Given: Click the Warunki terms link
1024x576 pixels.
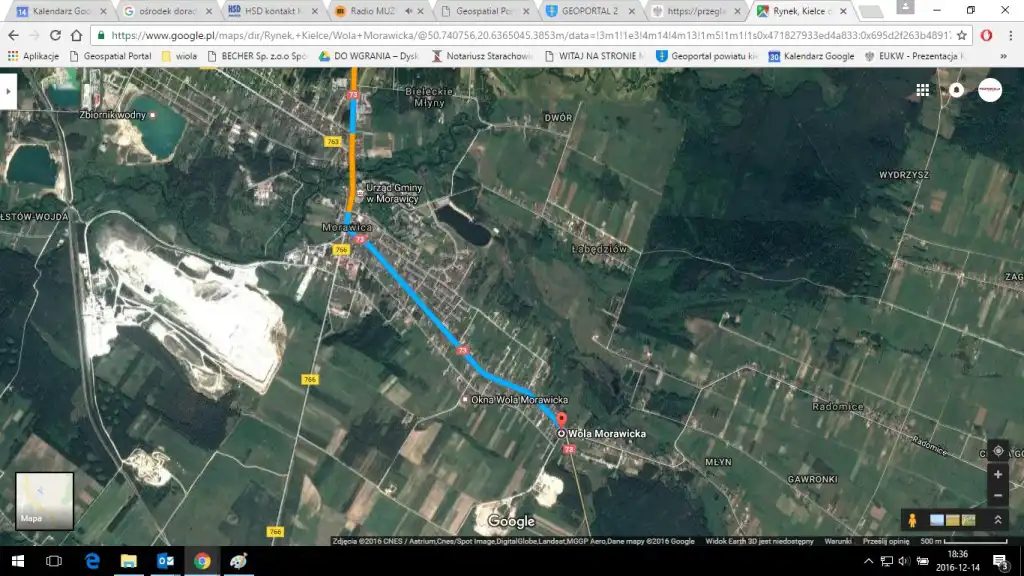Looking at the screenshot, I should (838, 542).
